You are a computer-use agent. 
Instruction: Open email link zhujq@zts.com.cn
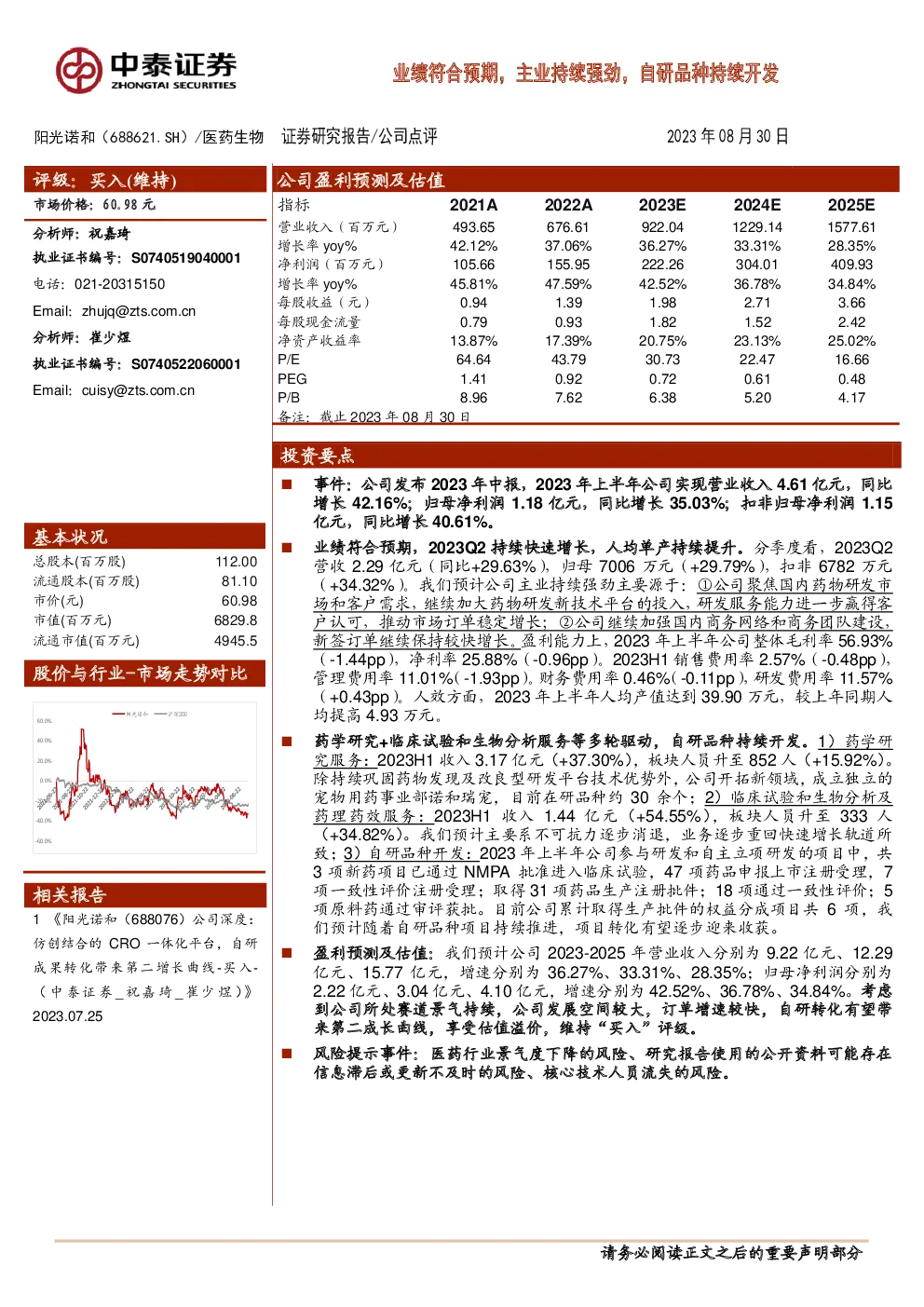[x=139, y=311]
